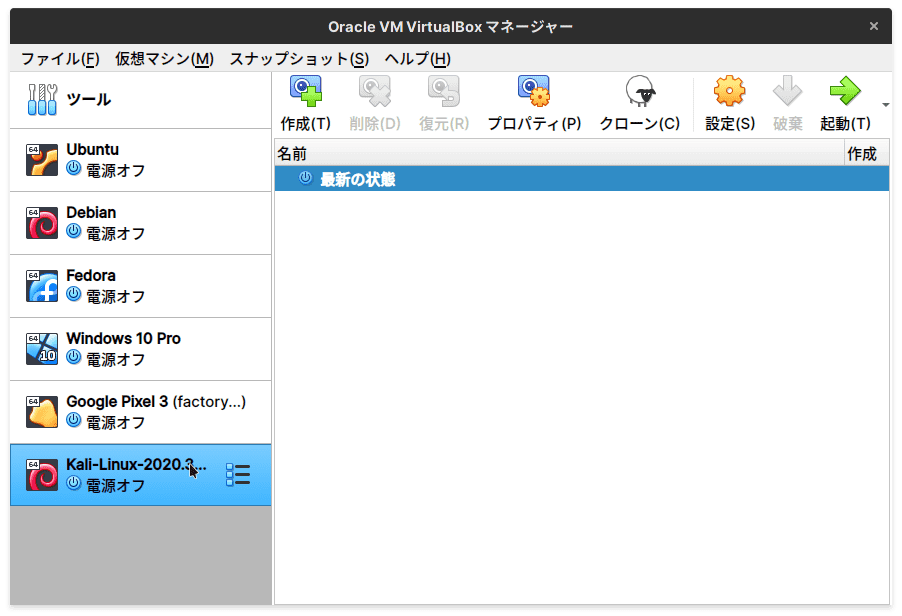Sort by the 名前 column header
Screen dimensions: 902x616
point(559,154)
